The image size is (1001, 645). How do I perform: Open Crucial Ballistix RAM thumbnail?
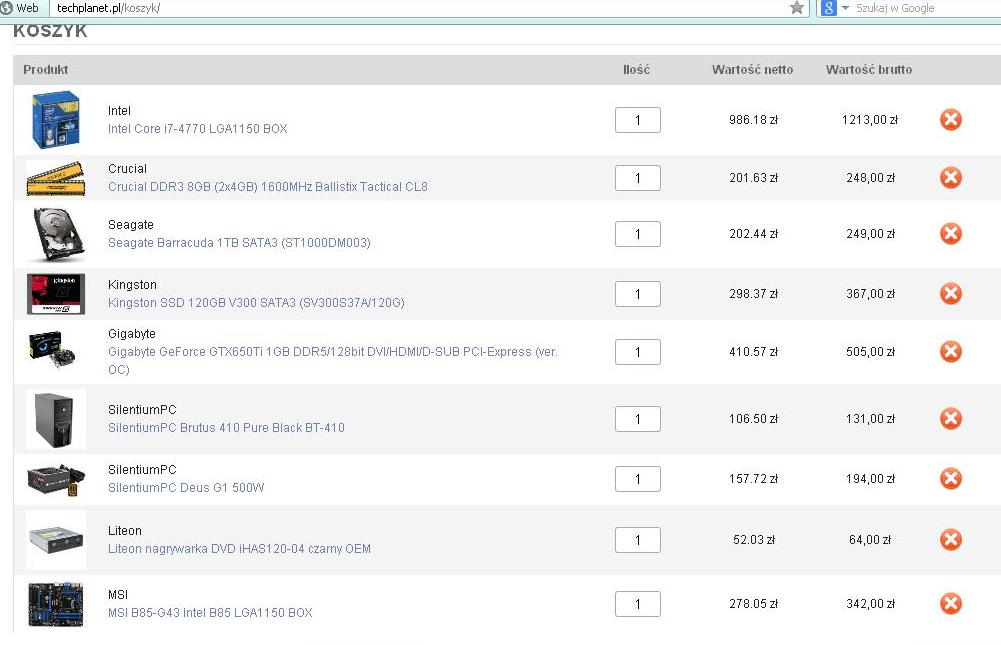point(56,178)
